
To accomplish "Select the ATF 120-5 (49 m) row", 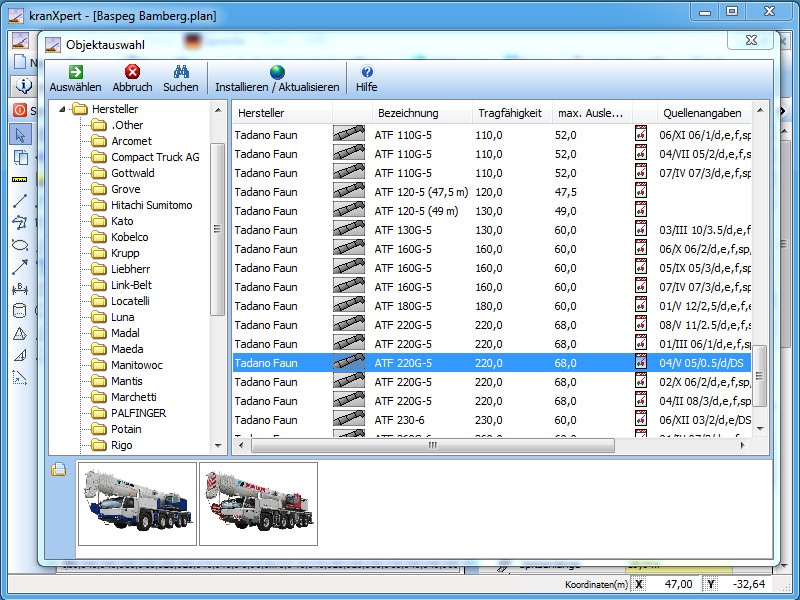I will 418,211.
